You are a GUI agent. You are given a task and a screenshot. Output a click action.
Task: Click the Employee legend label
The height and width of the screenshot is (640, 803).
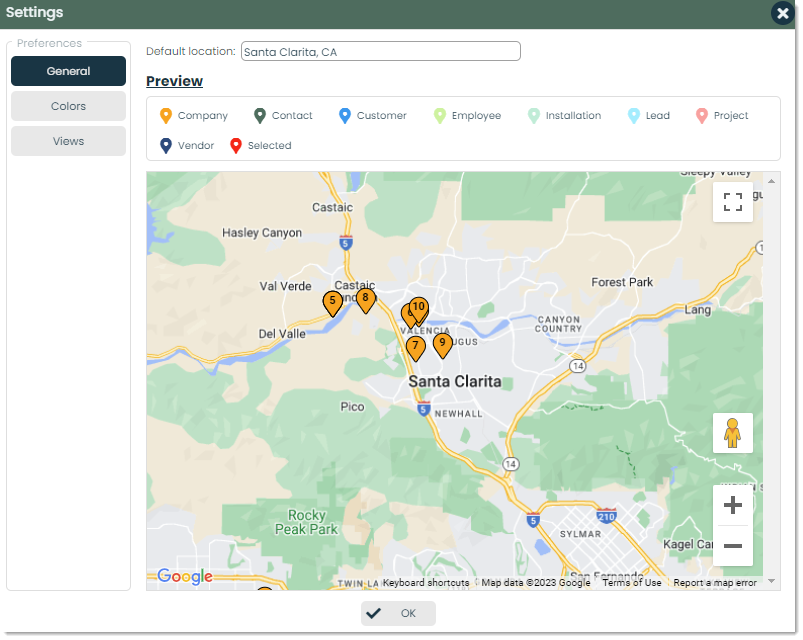pyautogui.click(x=476, y=116)
